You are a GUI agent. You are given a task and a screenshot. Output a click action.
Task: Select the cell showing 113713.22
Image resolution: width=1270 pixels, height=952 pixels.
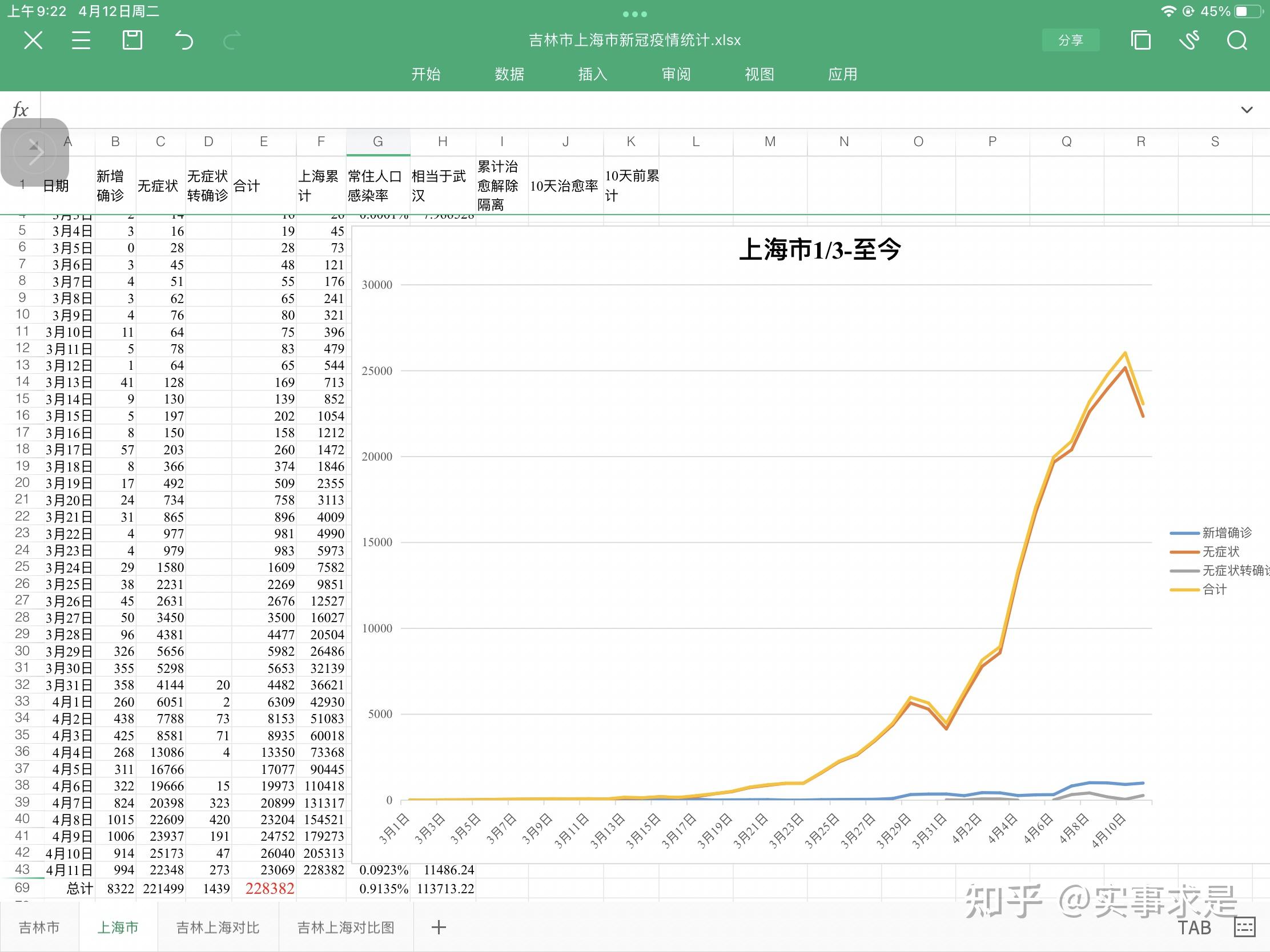tap(443, 888)
